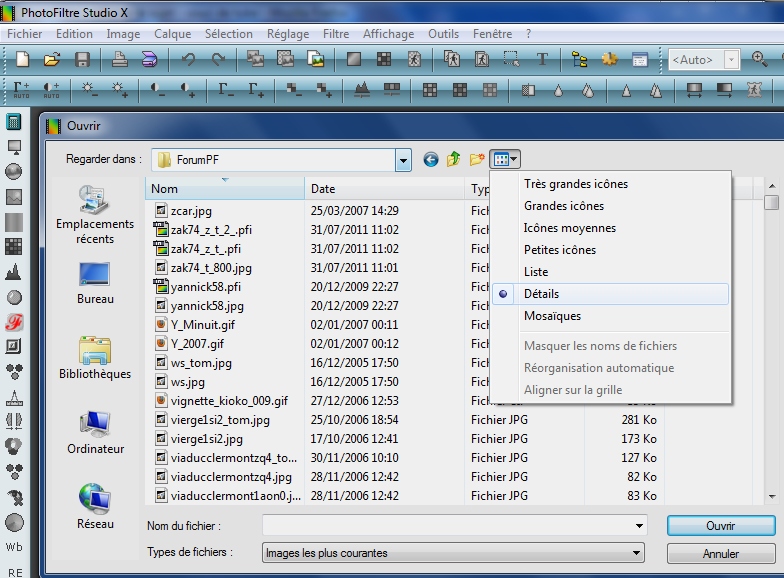The image size is (784, 578).
Task: Click the single triangle Sharpen icon
Action: pyautogui.click(x=626, y=90)
